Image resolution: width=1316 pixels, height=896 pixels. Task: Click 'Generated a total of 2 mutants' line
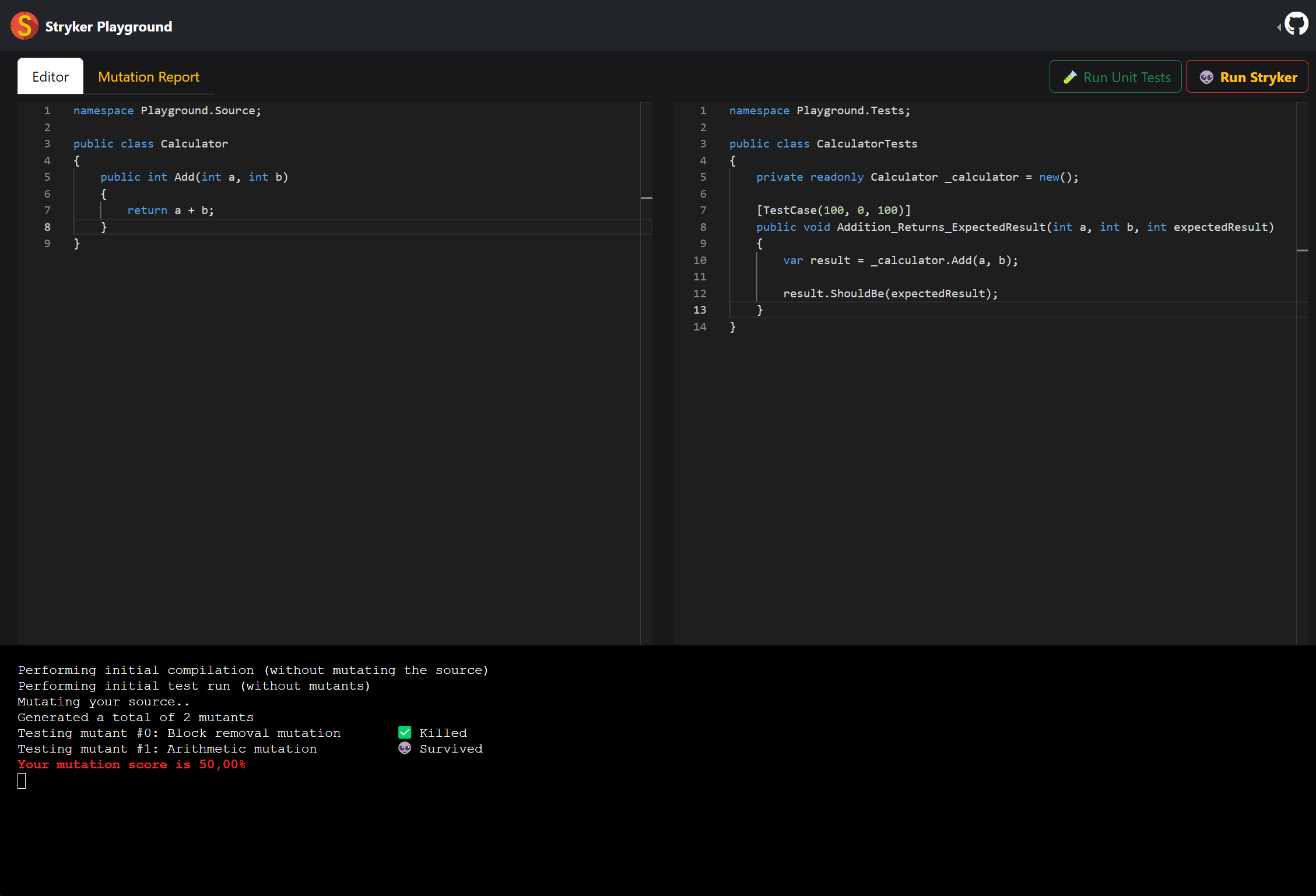[x=136, y=717]
